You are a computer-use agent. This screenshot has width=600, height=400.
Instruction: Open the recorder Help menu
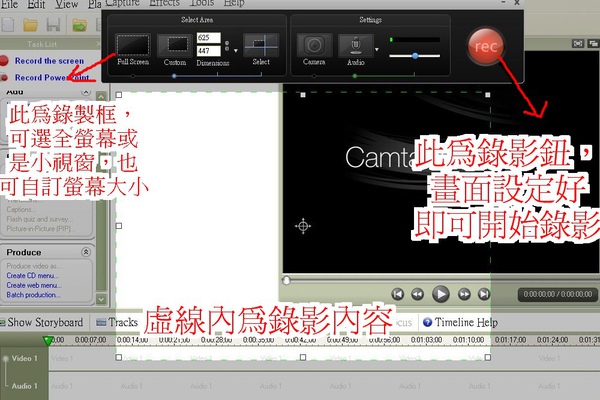233,3
